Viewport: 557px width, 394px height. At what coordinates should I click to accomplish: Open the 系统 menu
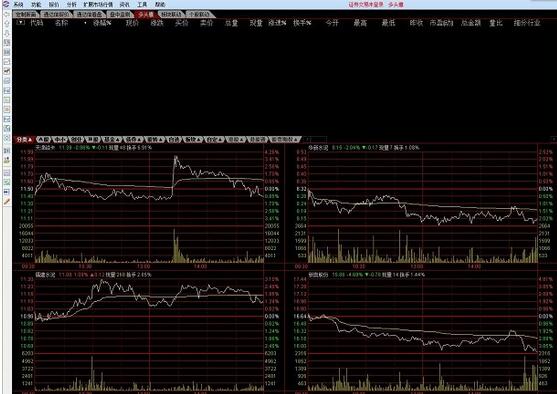(18, 5)
